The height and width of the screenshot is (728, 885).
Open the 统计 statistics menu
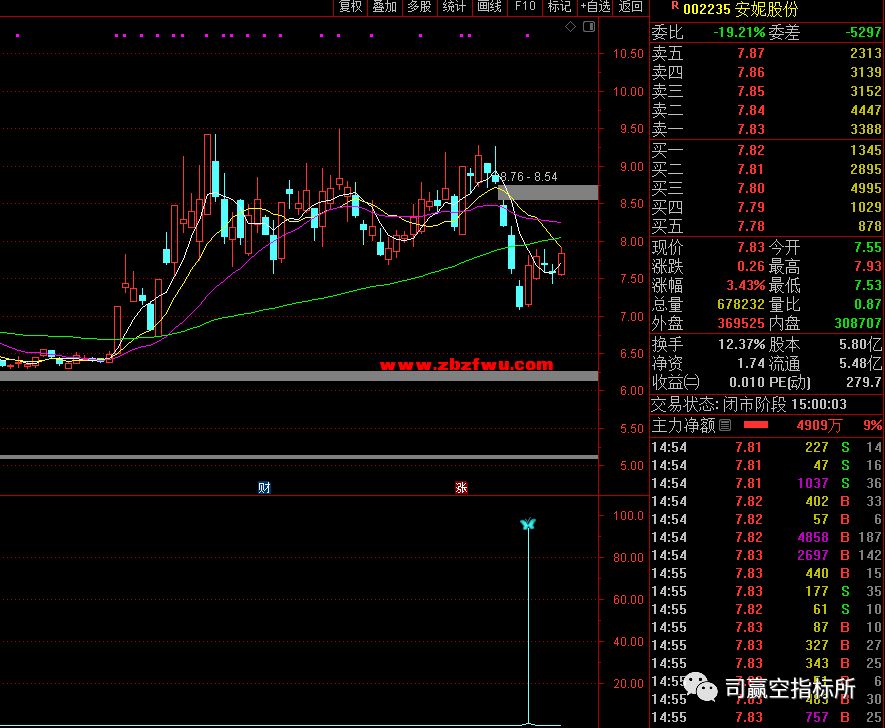pos(454,7)
